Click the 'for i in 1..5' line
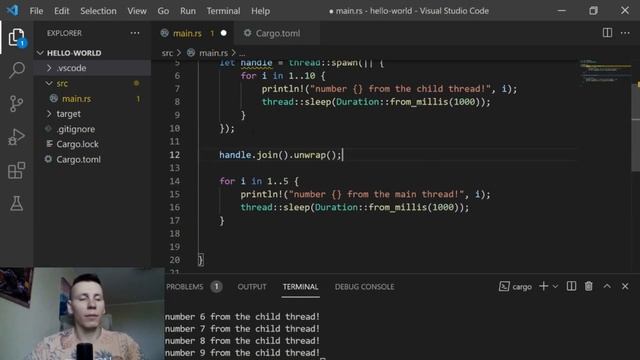This screenshot has height=360, width=640. 259,181
